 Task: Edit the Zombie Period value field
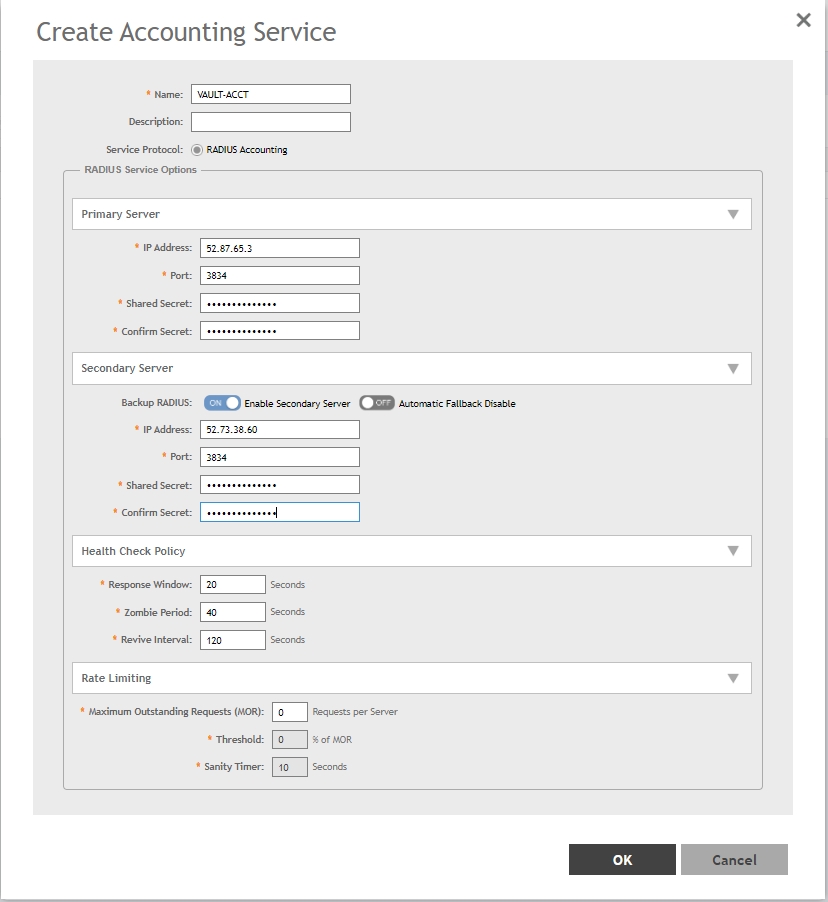click(x=232, y=612)
